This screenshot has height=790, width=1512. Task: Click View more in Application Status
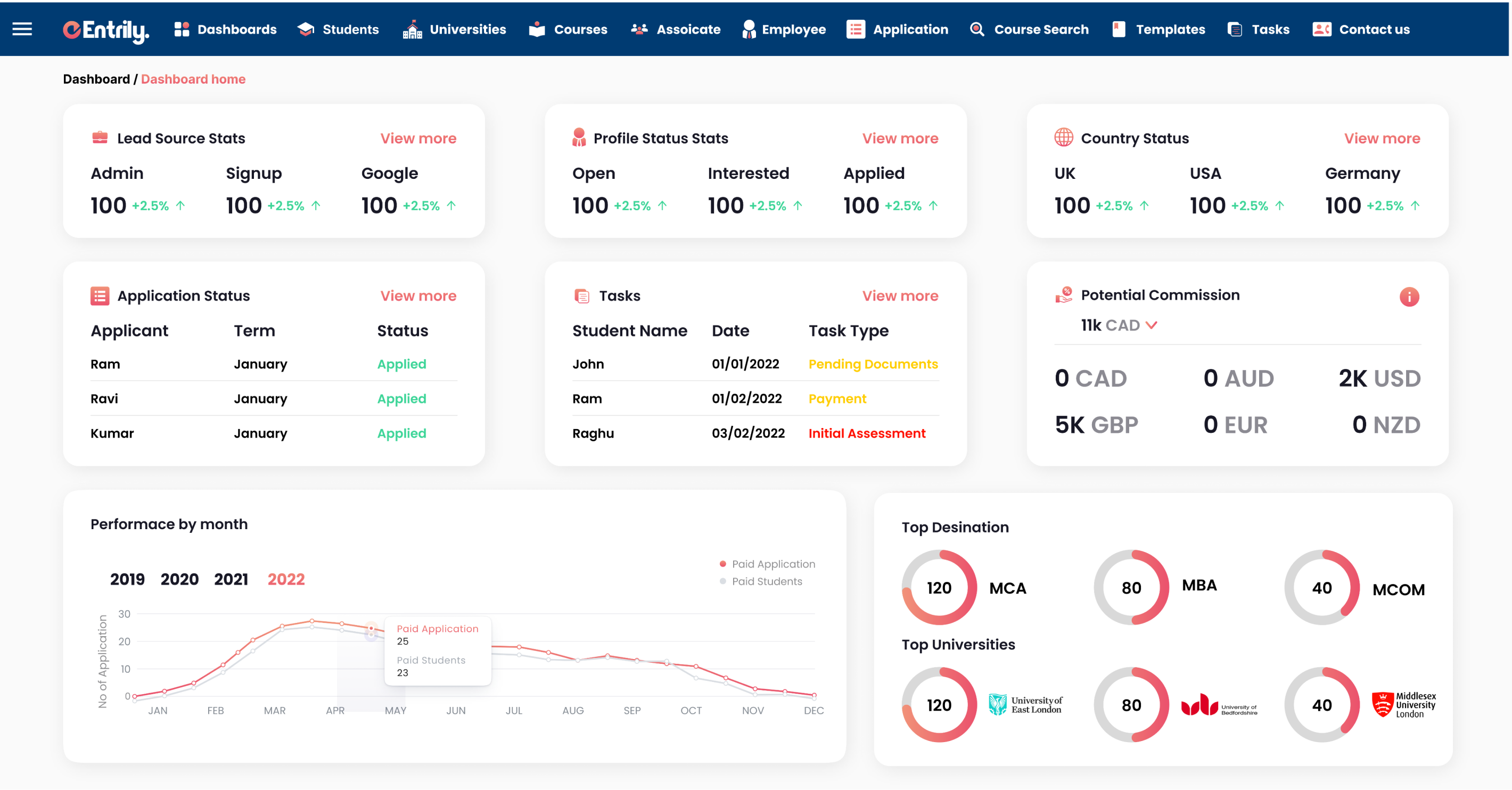tap(418, 296)
